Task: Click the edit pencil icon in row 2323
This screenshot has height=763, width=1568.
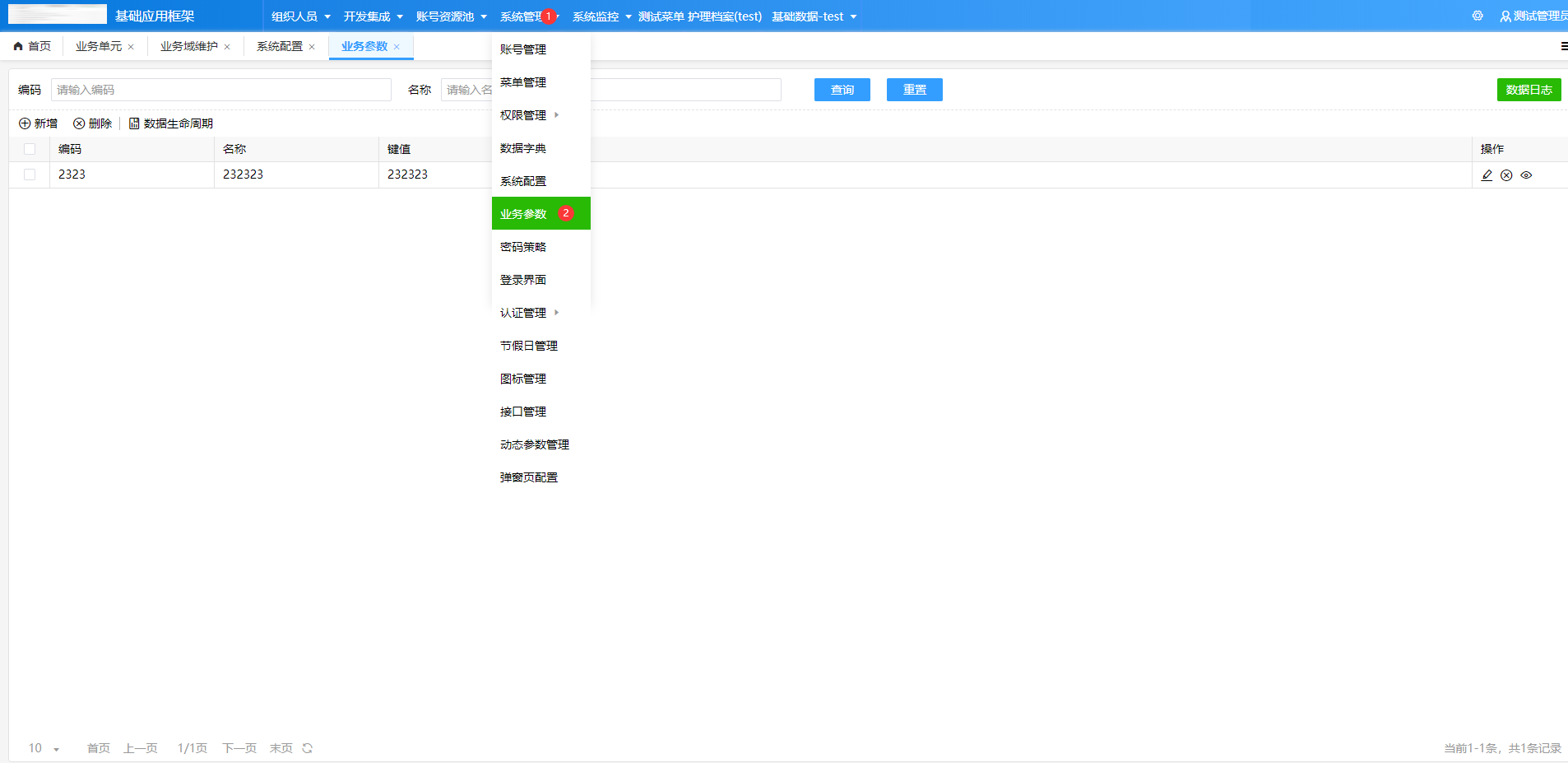Action: pyautogui.click(x=1487, y=175)
